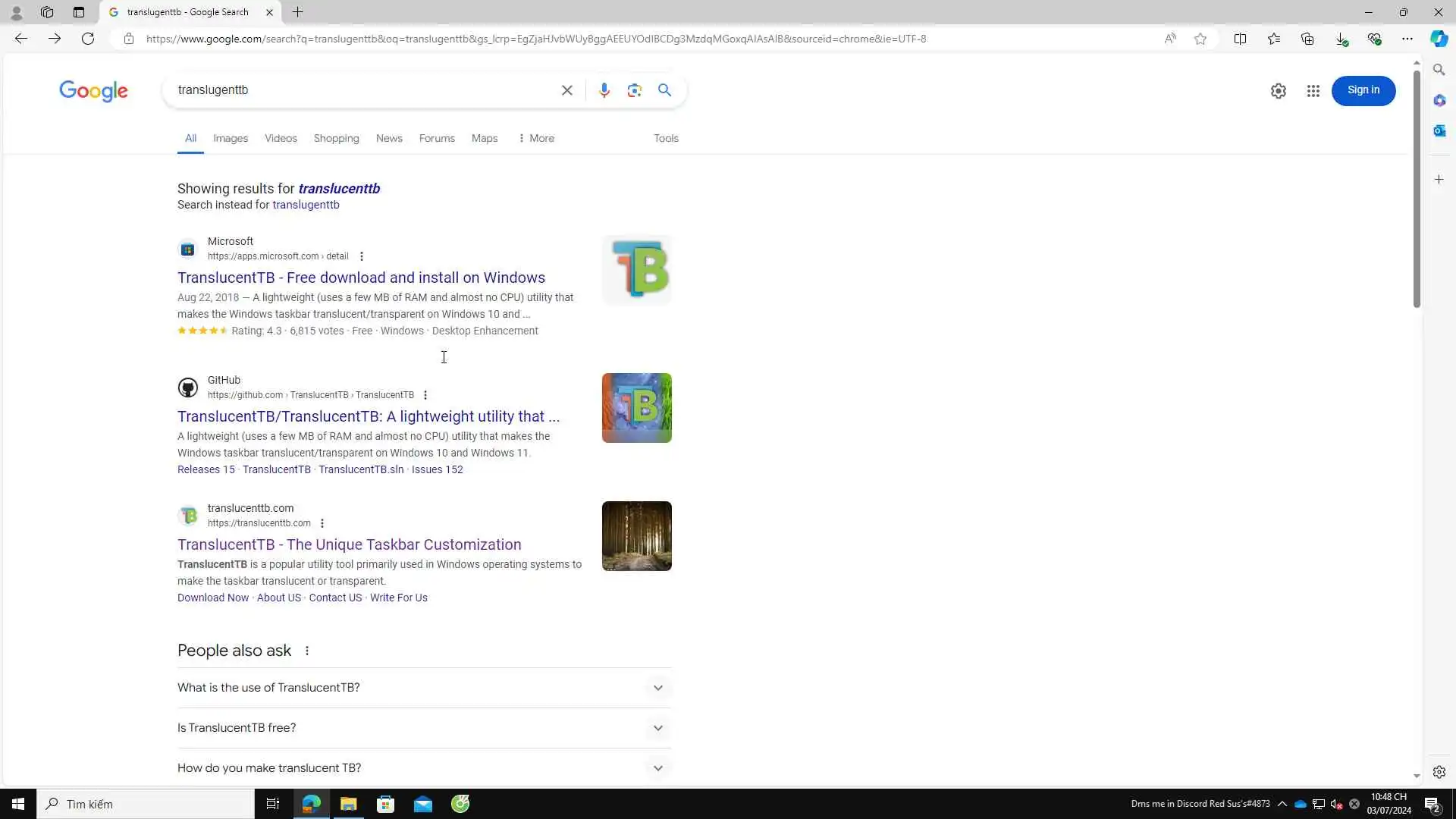The image size is (1456, 819).
Task: Click the voice search microphone icon
Action: tap(604, 90)
